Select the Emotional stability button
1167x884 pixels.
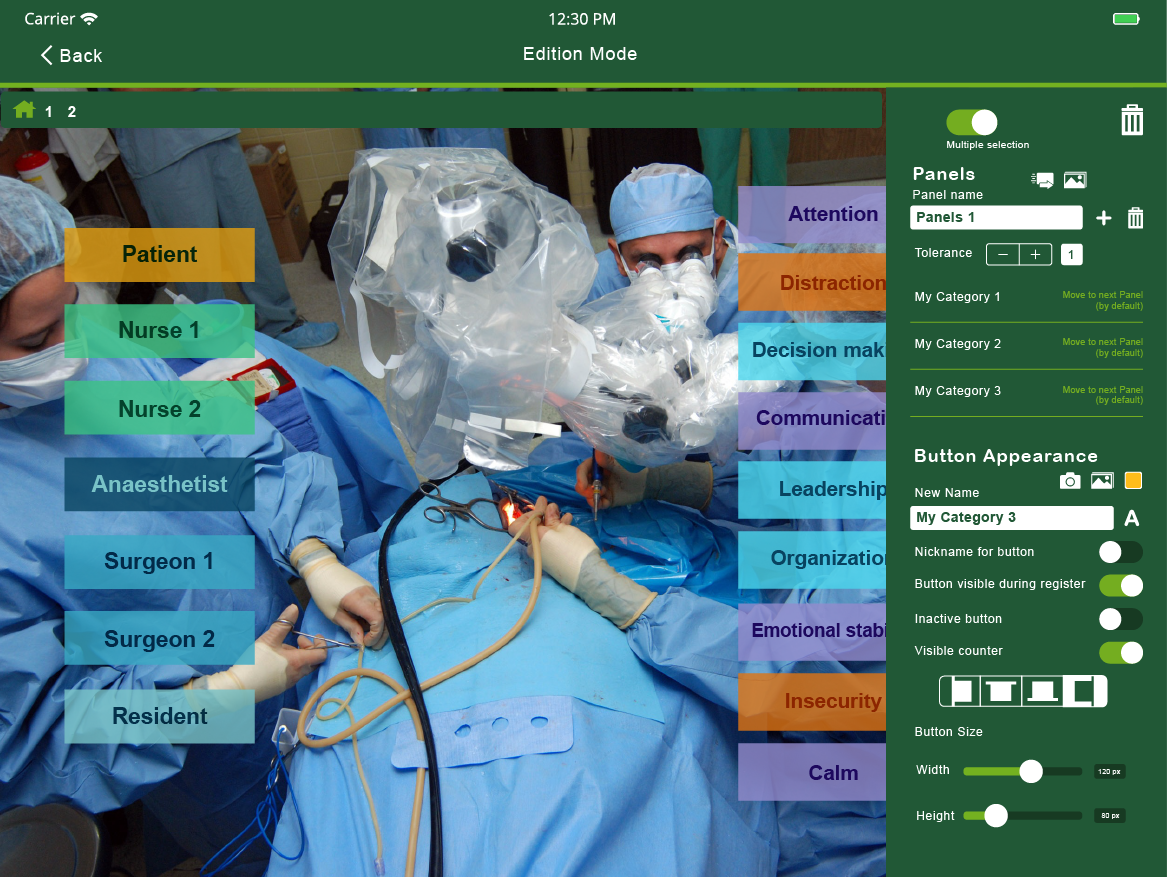812,631
